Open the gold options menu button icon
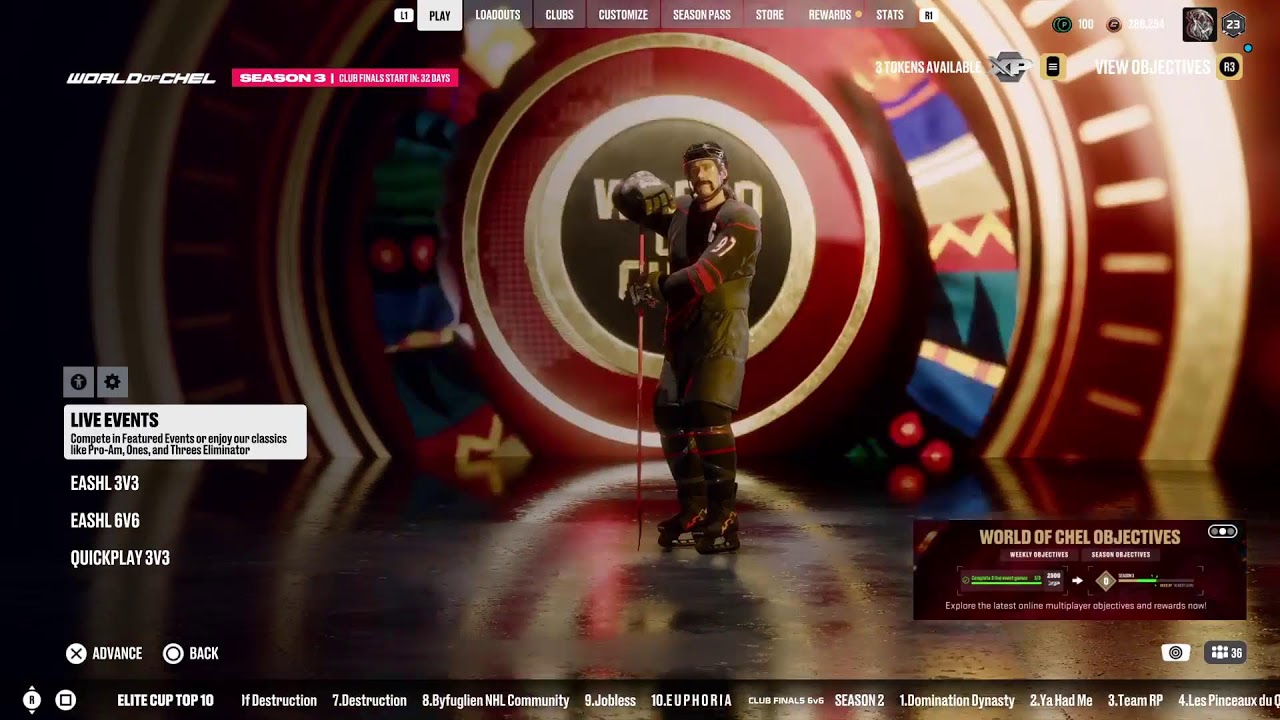The width and height of the screenshot is (1280, 720). coord(1052,67)
